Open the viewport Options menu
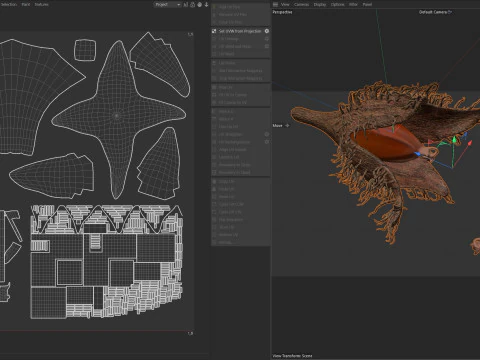This screenshot has height=360, width=480. [337, 4]
